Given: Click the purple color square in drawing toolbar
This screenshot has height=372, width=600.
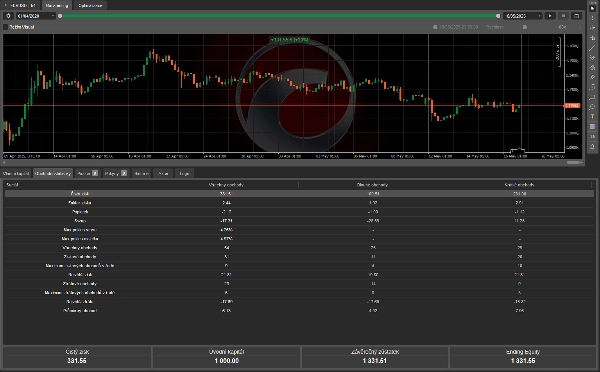Looking at the screenshot, I should 592,126.
